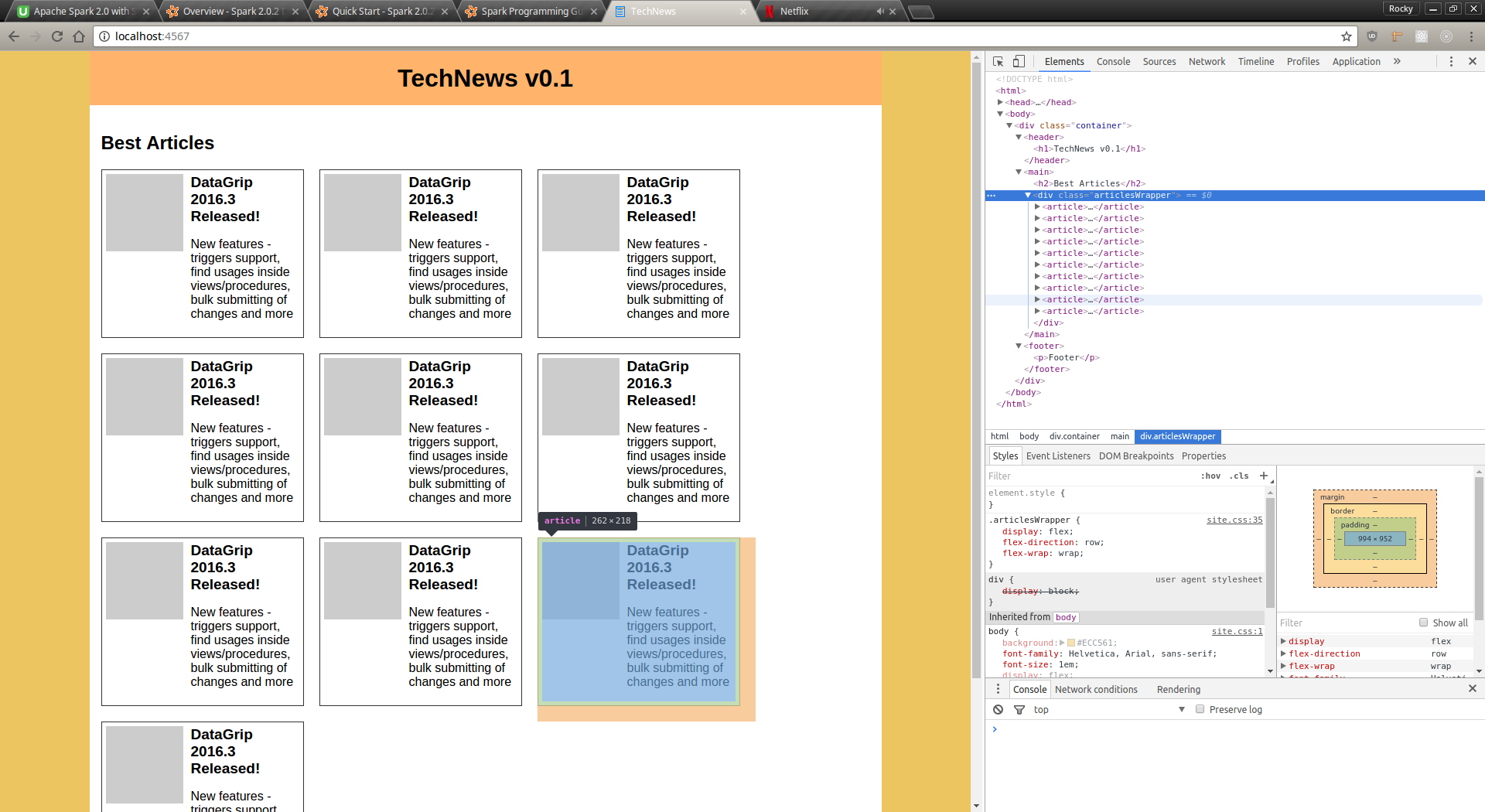Collapse the header element in DOM tree

click(1019, 137)
